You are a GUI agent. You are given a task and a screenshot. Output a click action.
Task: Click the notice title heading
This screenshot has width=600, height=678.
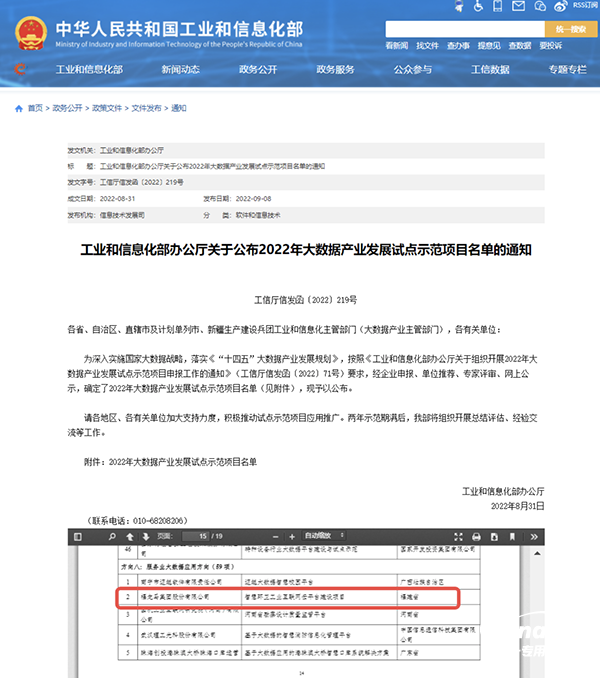(x=306, y=250)
